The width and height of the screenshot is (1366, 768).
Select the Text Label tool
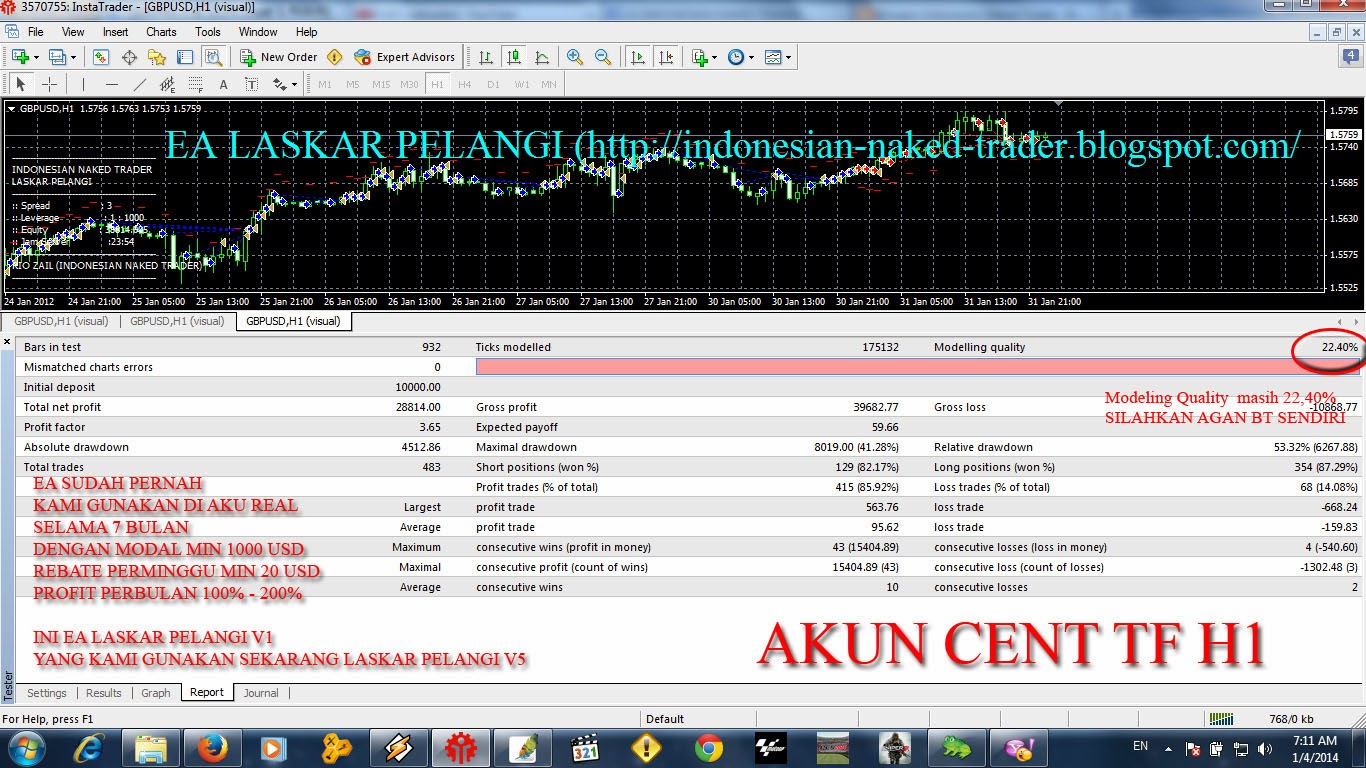click(x=251, y=84)
